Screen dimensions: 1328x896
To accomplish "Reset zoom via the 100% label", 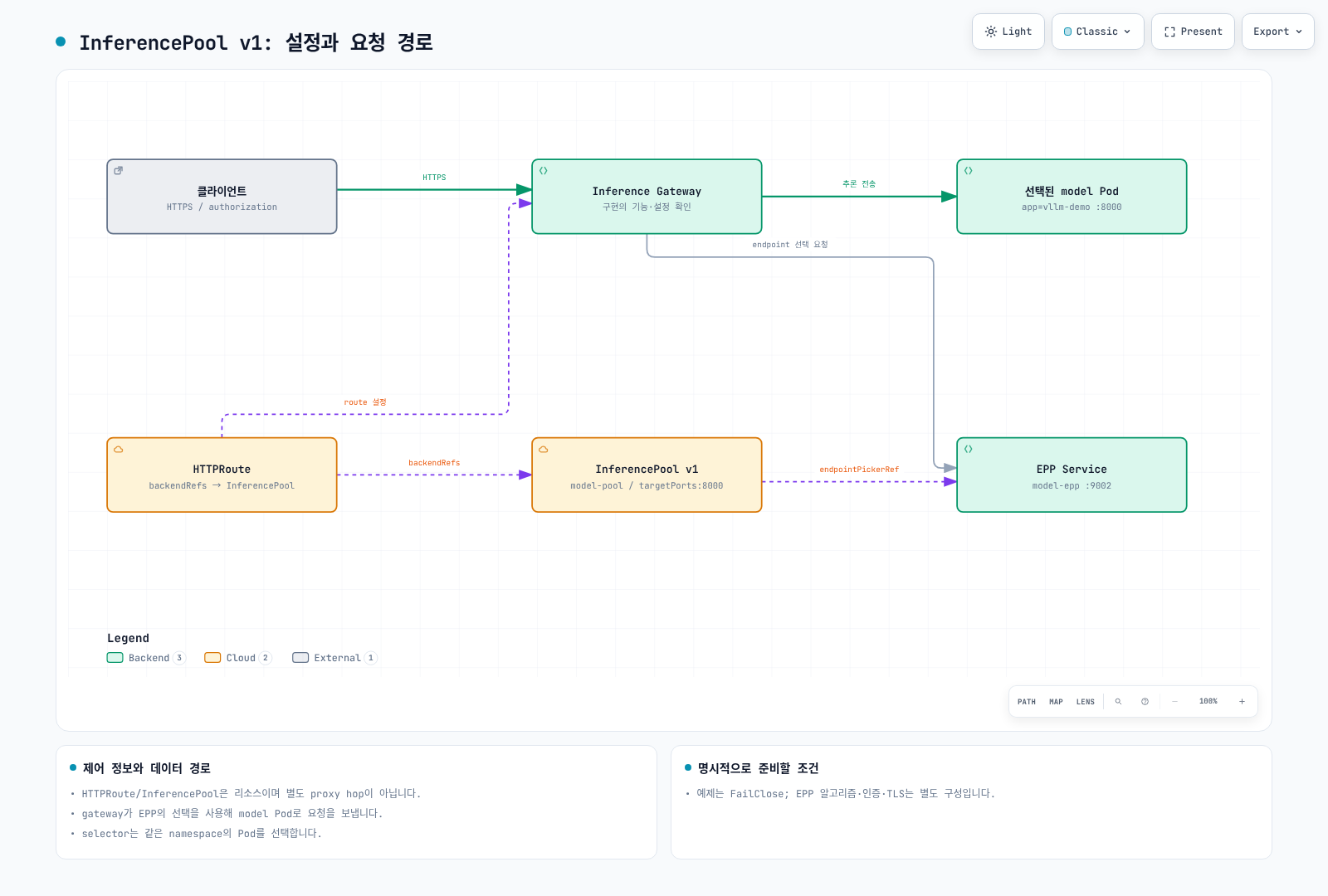I will tap(1208, 702).
